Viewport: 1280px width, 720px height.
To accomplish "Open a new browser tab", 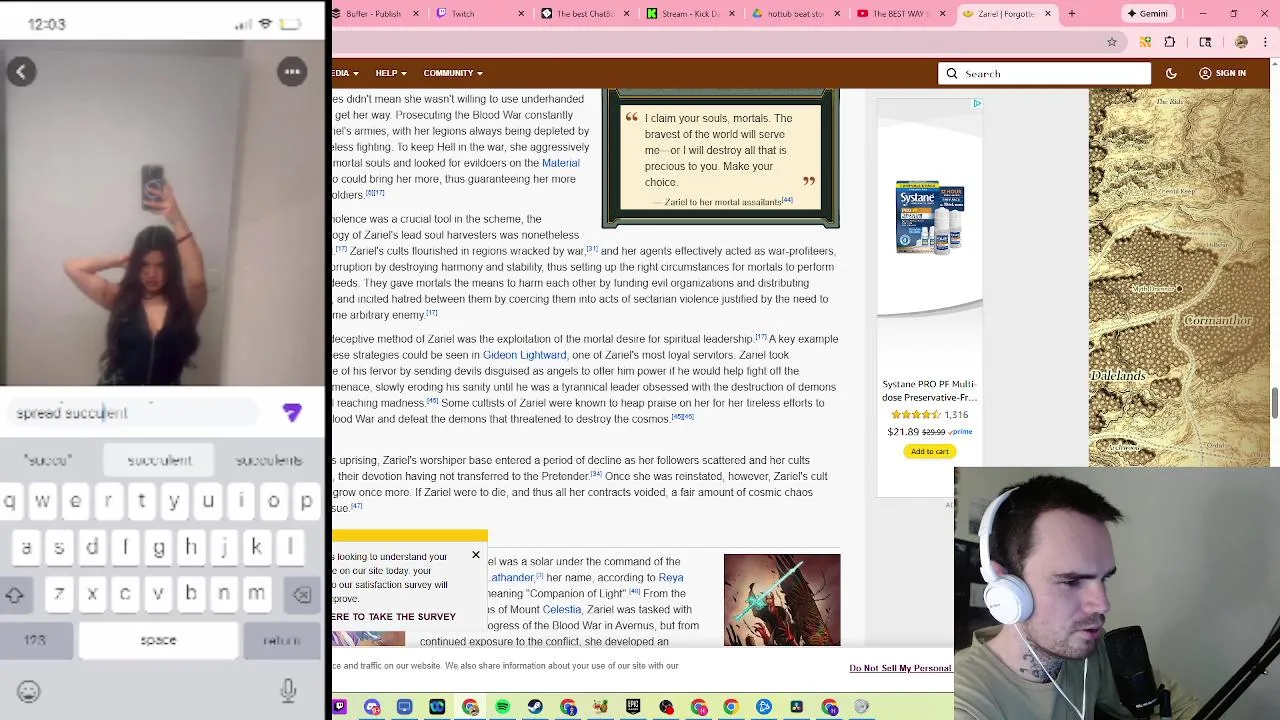I will pyautogui.click(x=1071, y=14).
